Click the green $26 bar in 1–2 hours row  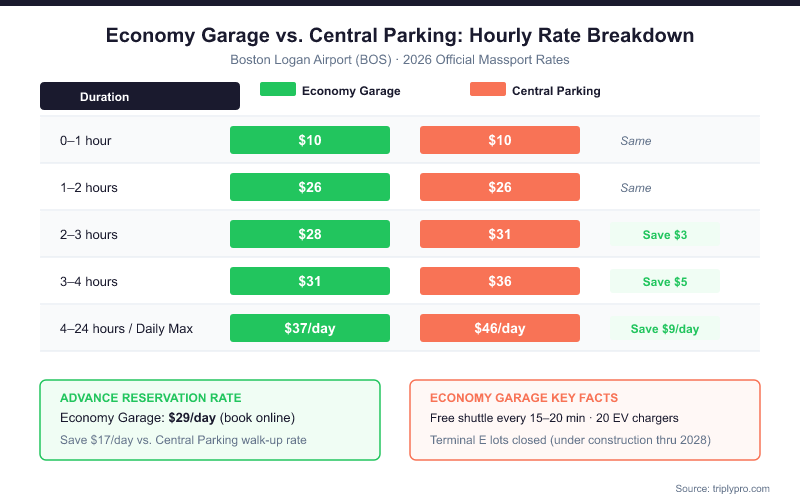[310, 187]
